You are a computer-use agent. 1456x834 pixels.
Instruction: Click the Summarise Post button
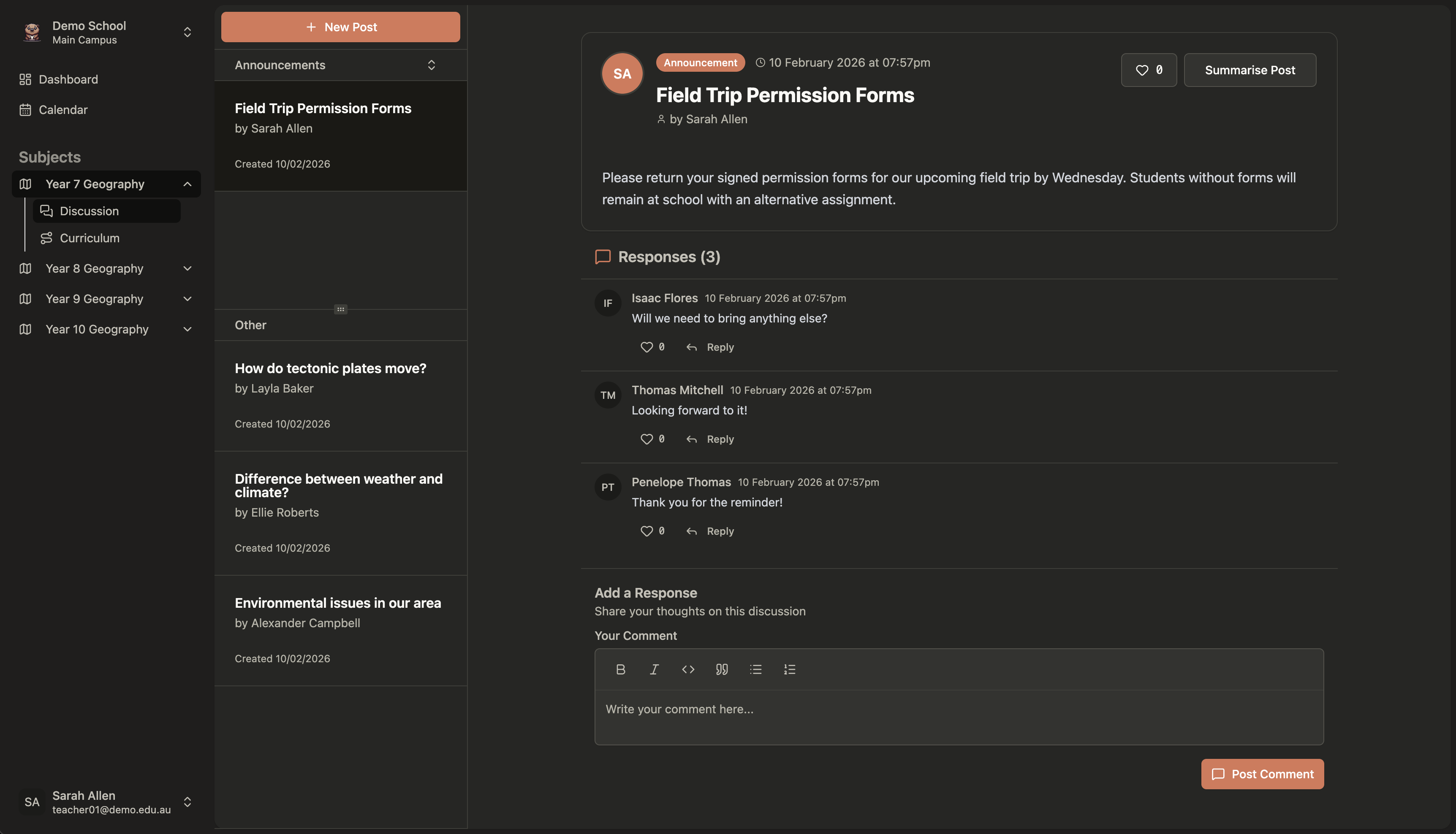click(1250, 70)
